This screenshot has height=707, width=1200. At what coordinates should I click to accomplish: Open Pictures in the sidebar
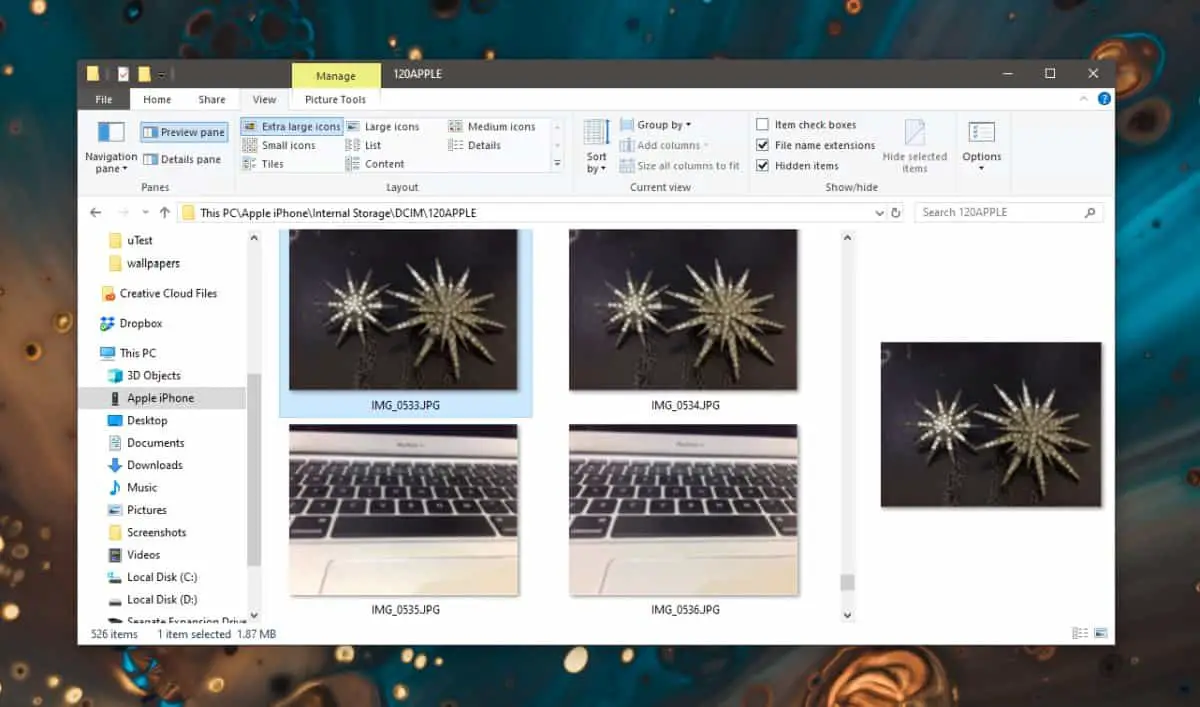coord(137,510)
